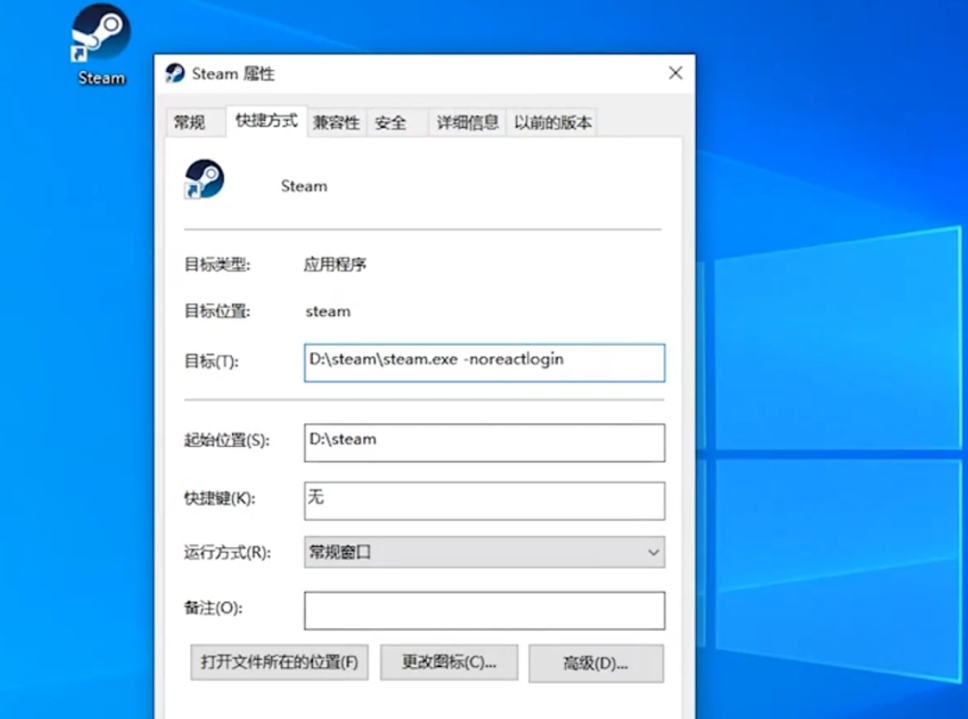Focus the 起始位置(S) text box
This screenshot has width=968, height=719.
coord(484,443)
